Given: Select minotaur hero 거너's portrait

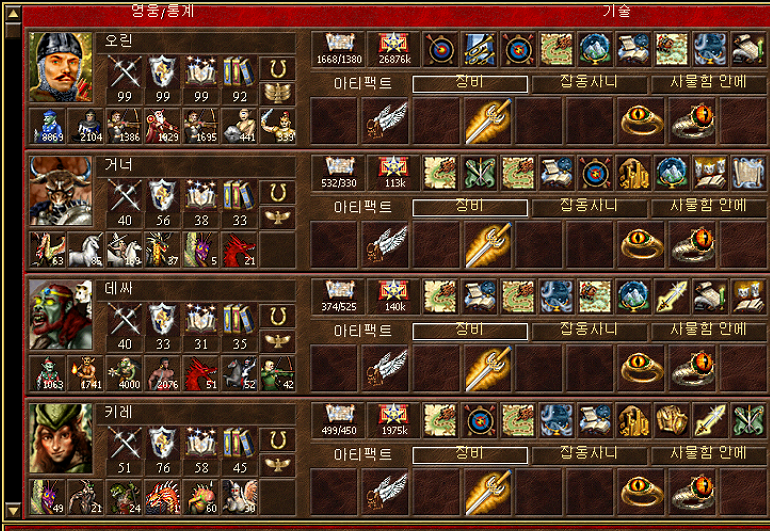Looking at the screenshot, I should 60,191.
